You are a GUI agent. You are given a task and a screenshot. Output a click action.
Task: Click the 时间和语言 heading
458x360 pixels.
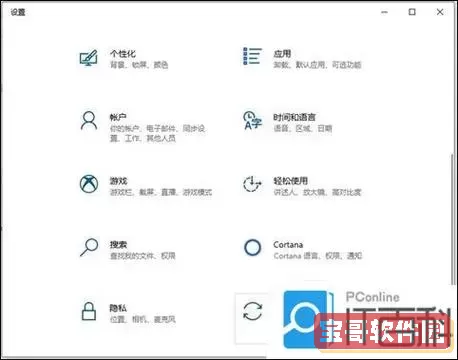click(x=294, y=117)
